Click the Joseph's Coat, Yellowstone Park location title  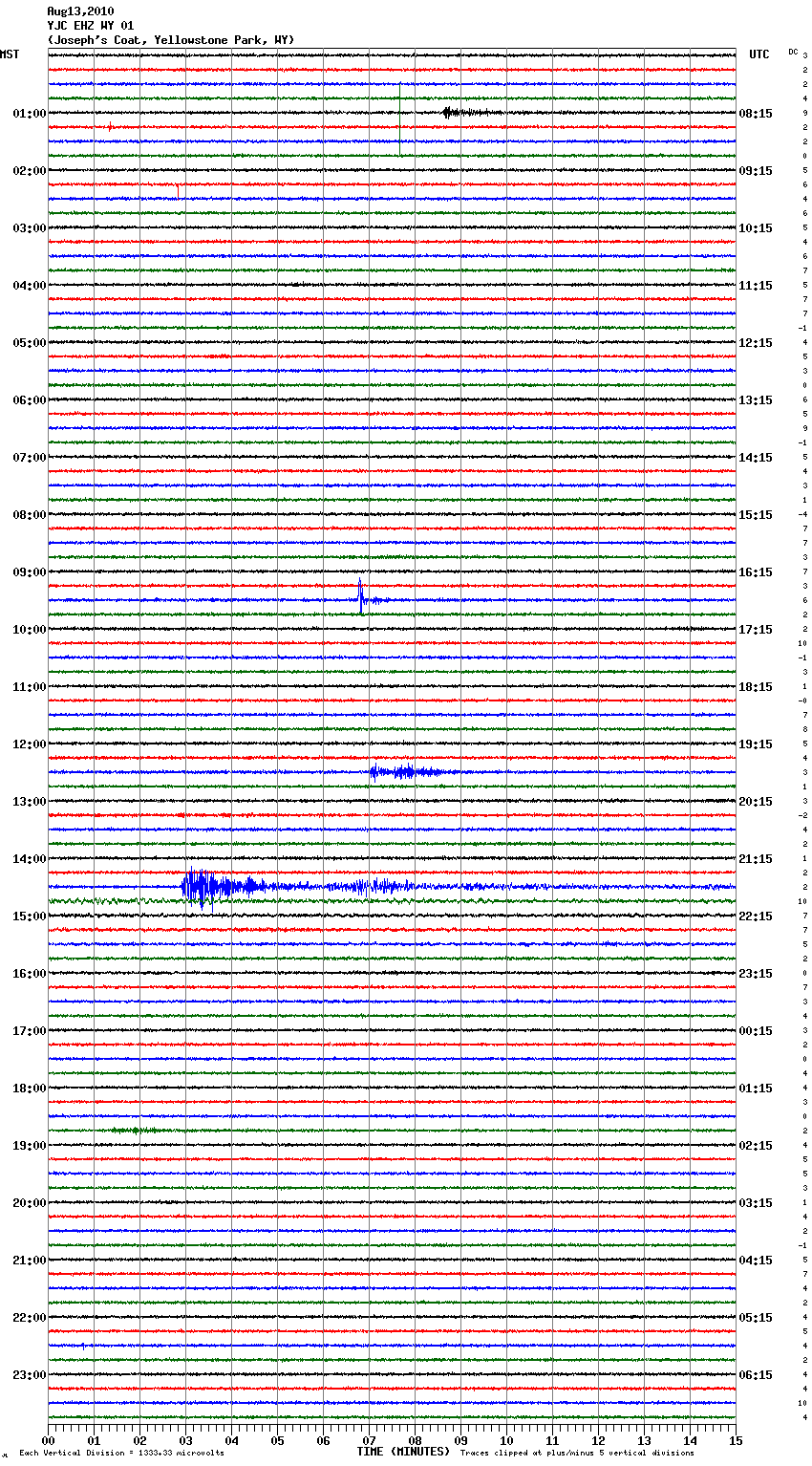coord(171,40)
